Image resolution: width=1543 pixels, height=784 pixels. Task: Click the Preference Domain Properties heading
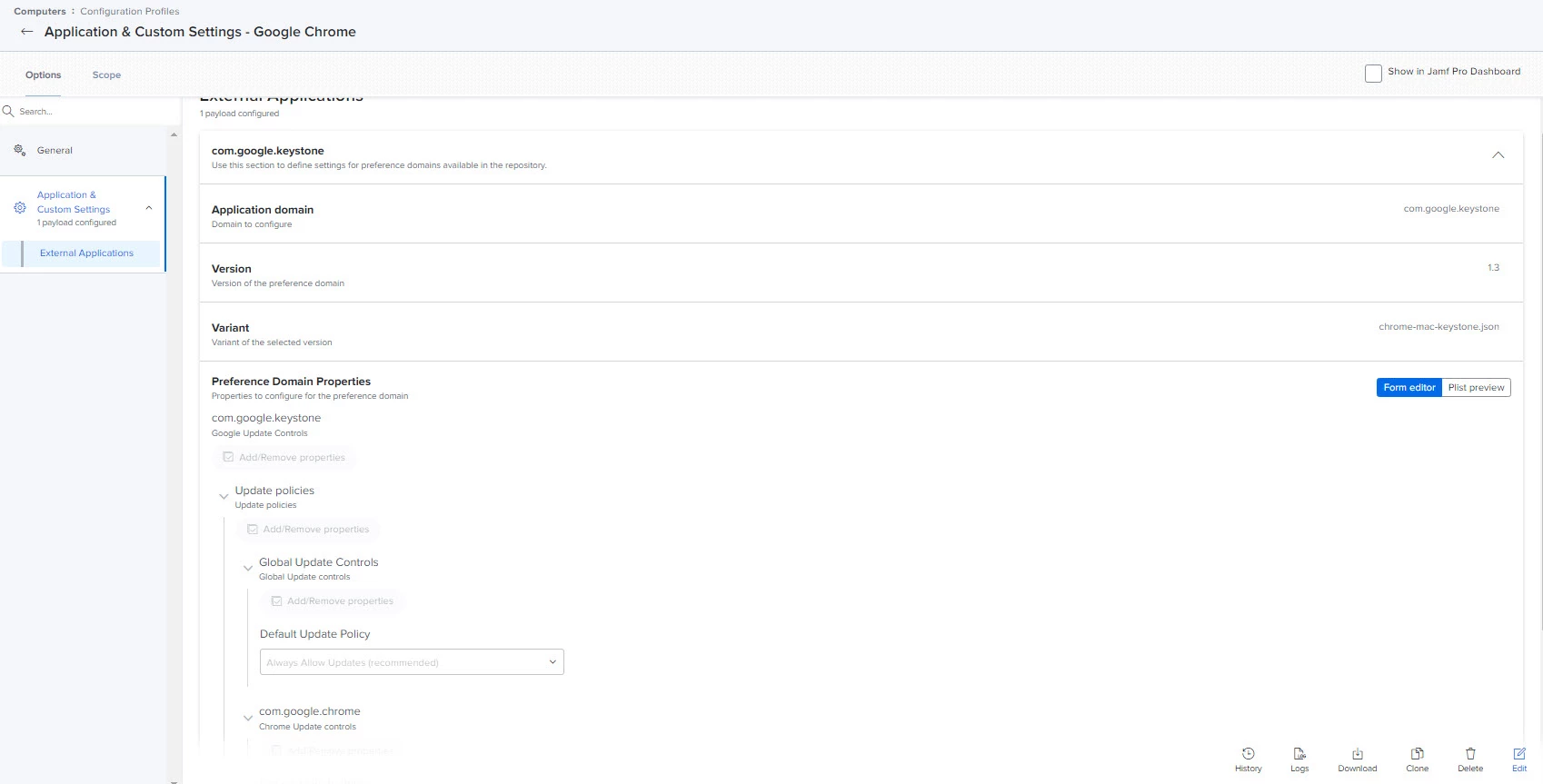(x=291, y=382)
